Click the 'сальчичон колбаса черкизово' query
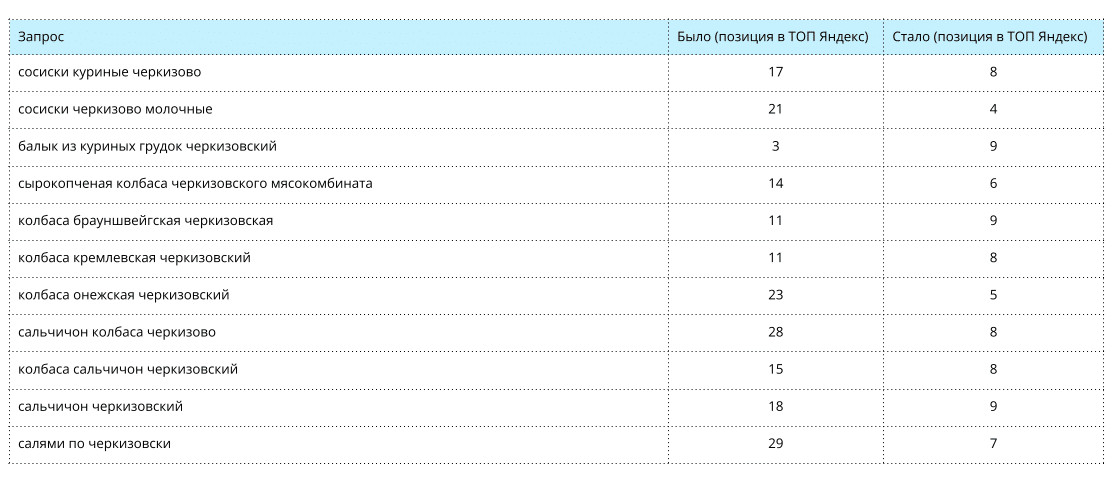The width and height of the screenshot is (1113, 480). 117,332
